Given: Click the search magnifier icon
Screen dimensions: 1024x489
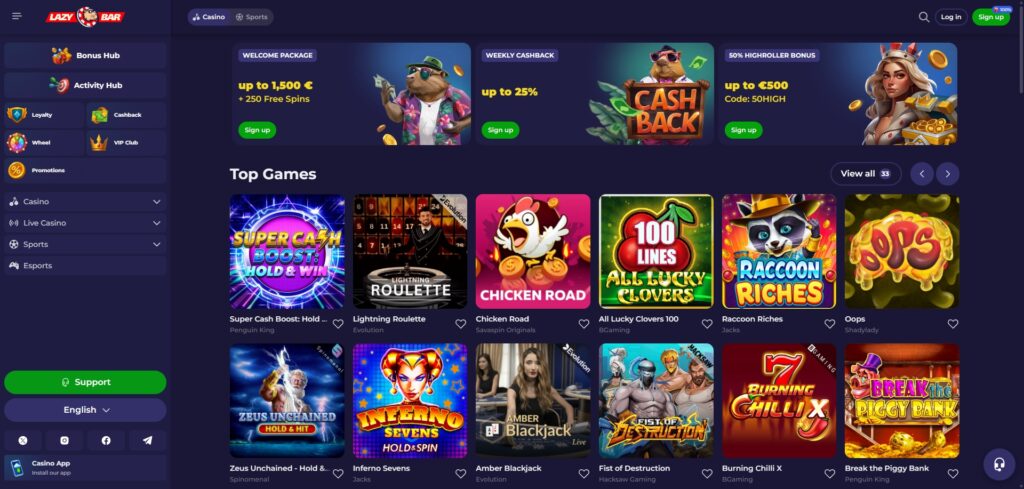Looking at the screenshot, I should pyautogui.click(x=923, y=17).
